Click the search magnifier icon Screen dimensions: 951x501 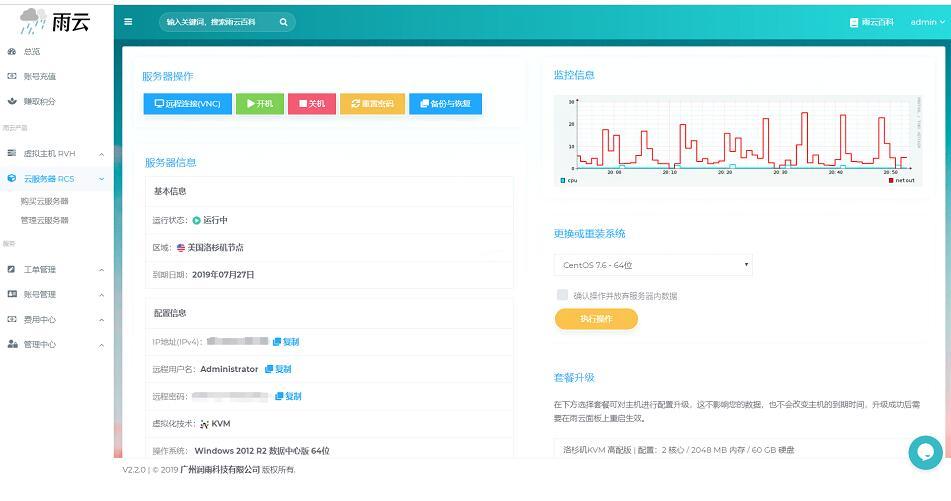[x=283, y=22]
